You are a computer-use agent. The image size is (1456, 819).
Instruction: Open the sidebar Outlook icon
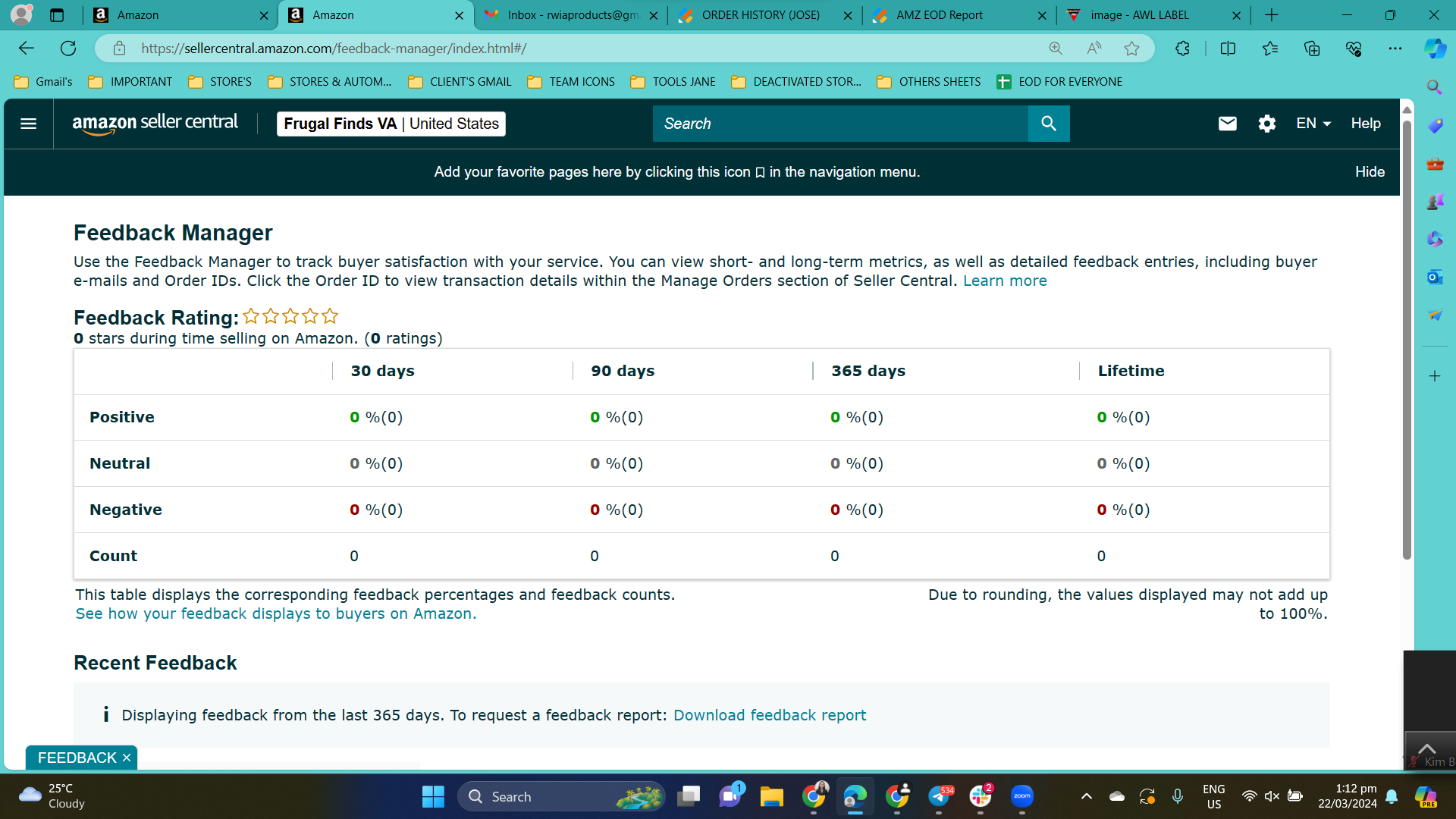1434,277
